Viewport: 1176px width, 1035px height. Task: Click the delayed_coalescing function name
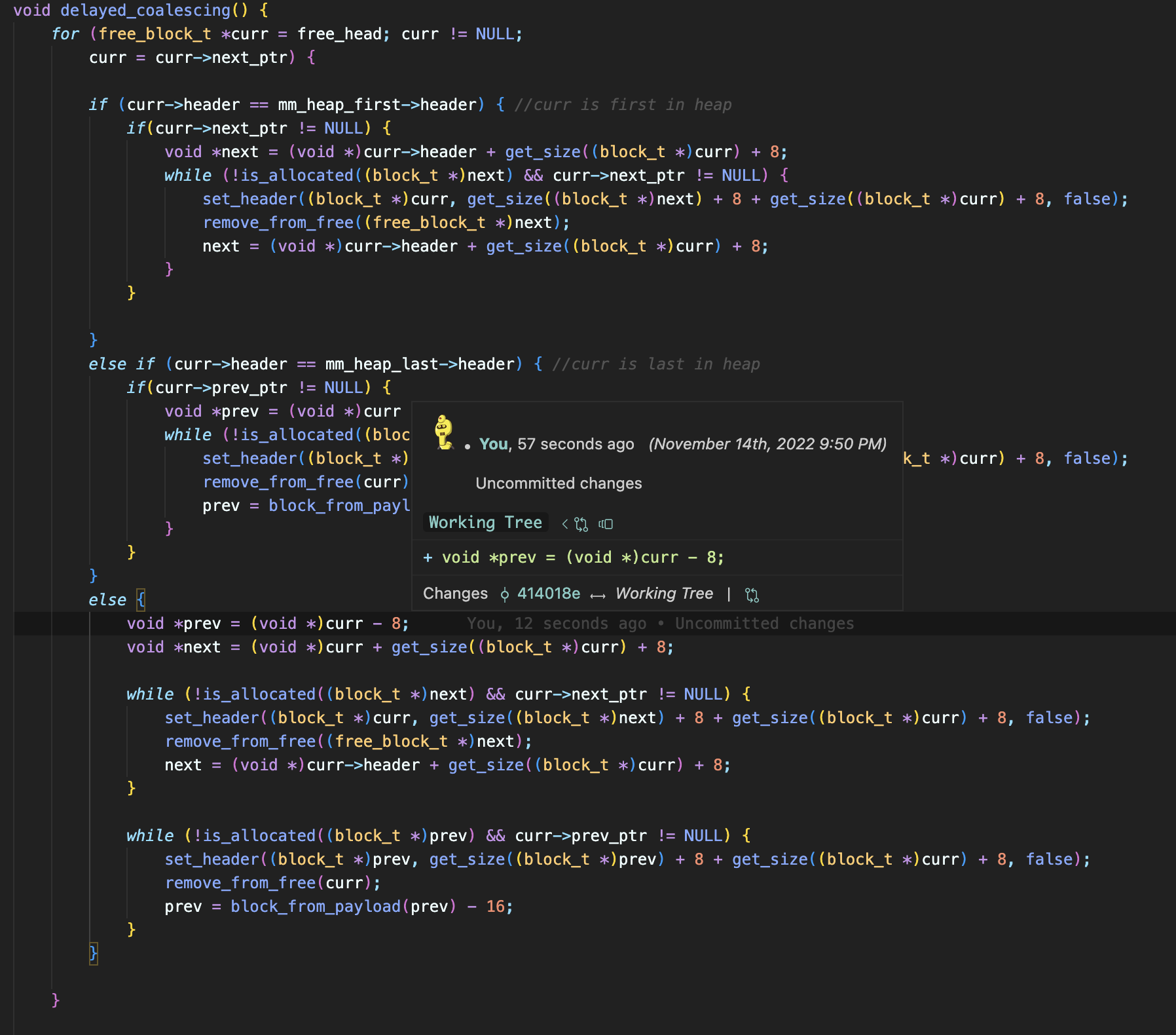145,10
